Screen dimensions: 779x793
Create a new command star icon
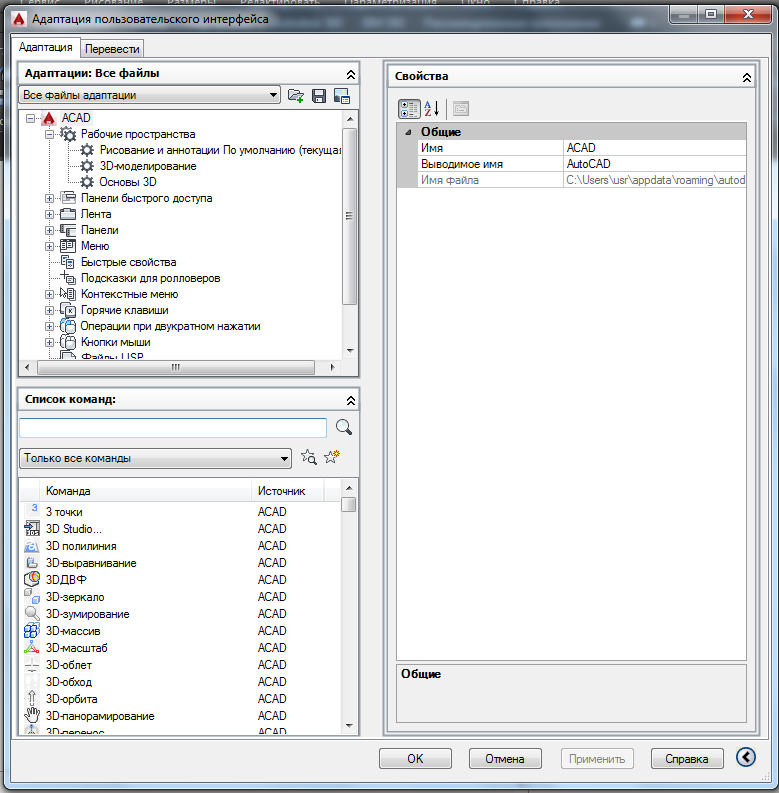(332, 457)
